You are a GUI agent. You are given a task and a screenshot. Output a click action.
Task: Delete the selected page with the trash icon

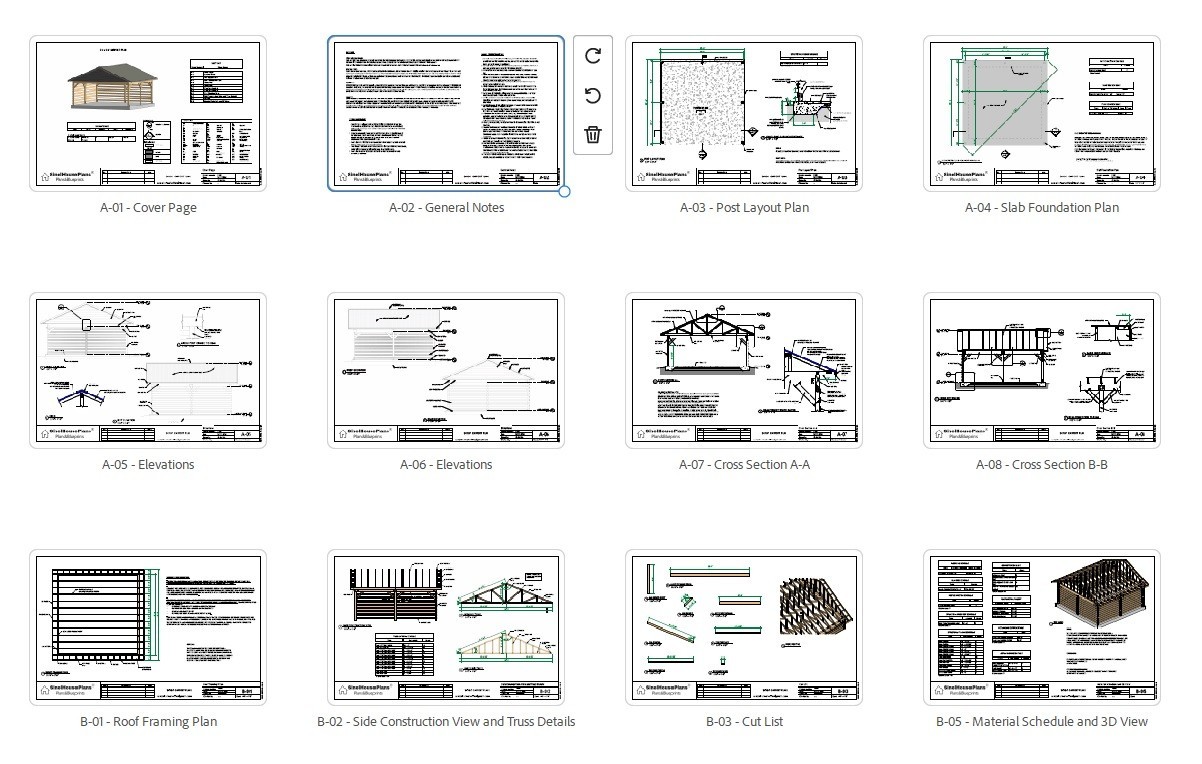(593, 134)
